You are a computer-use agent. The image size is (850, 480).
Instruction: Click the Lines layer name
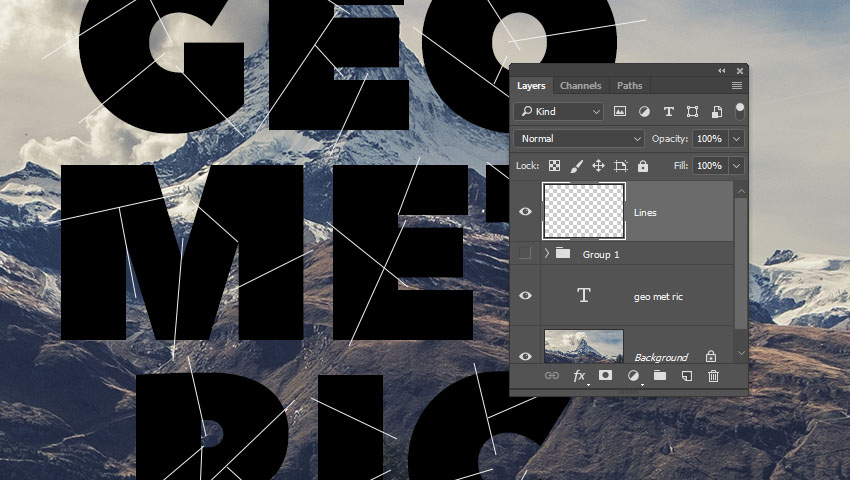point(645,213)
